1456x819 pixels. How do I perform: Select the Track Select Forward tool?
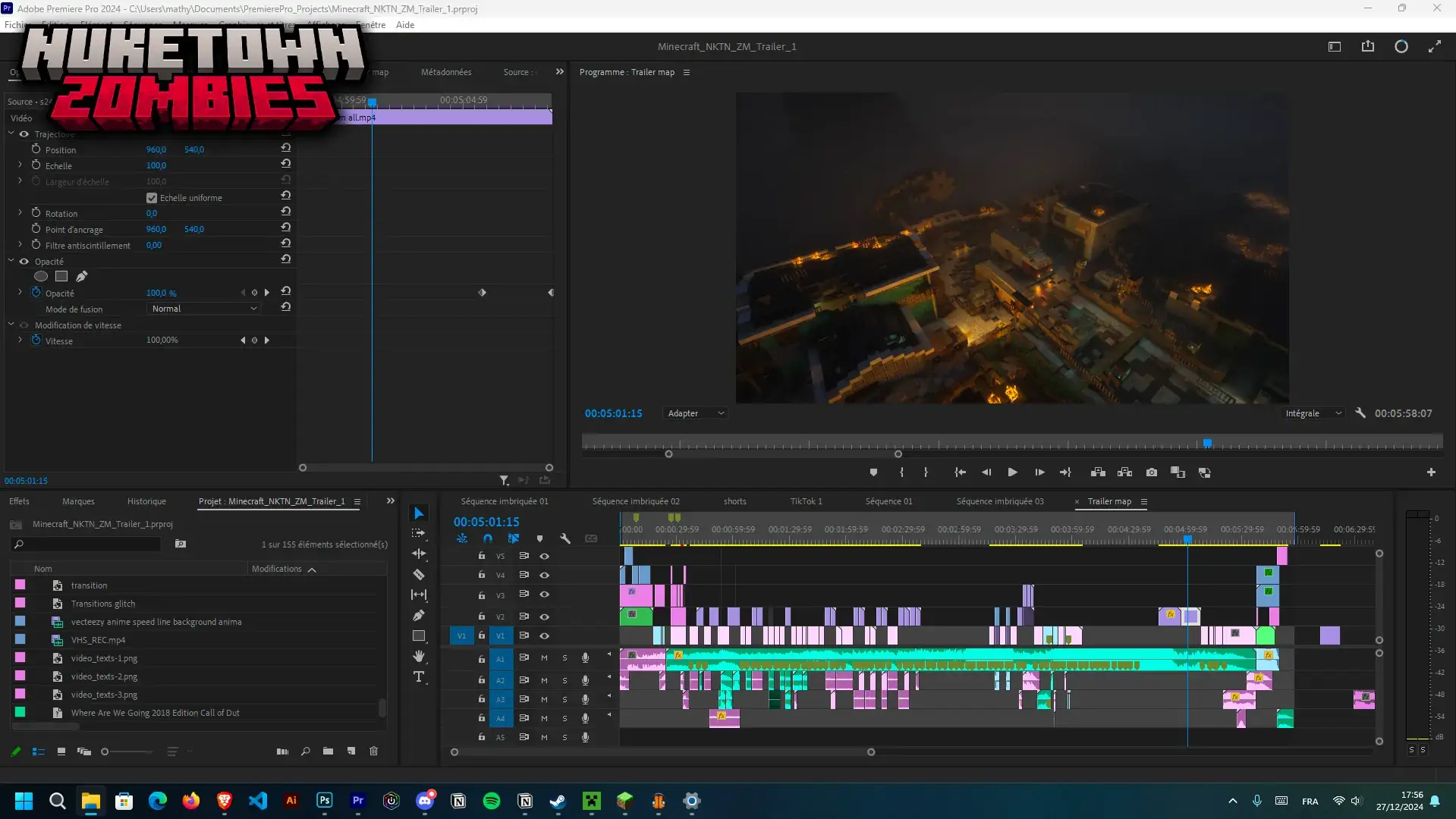420,533
